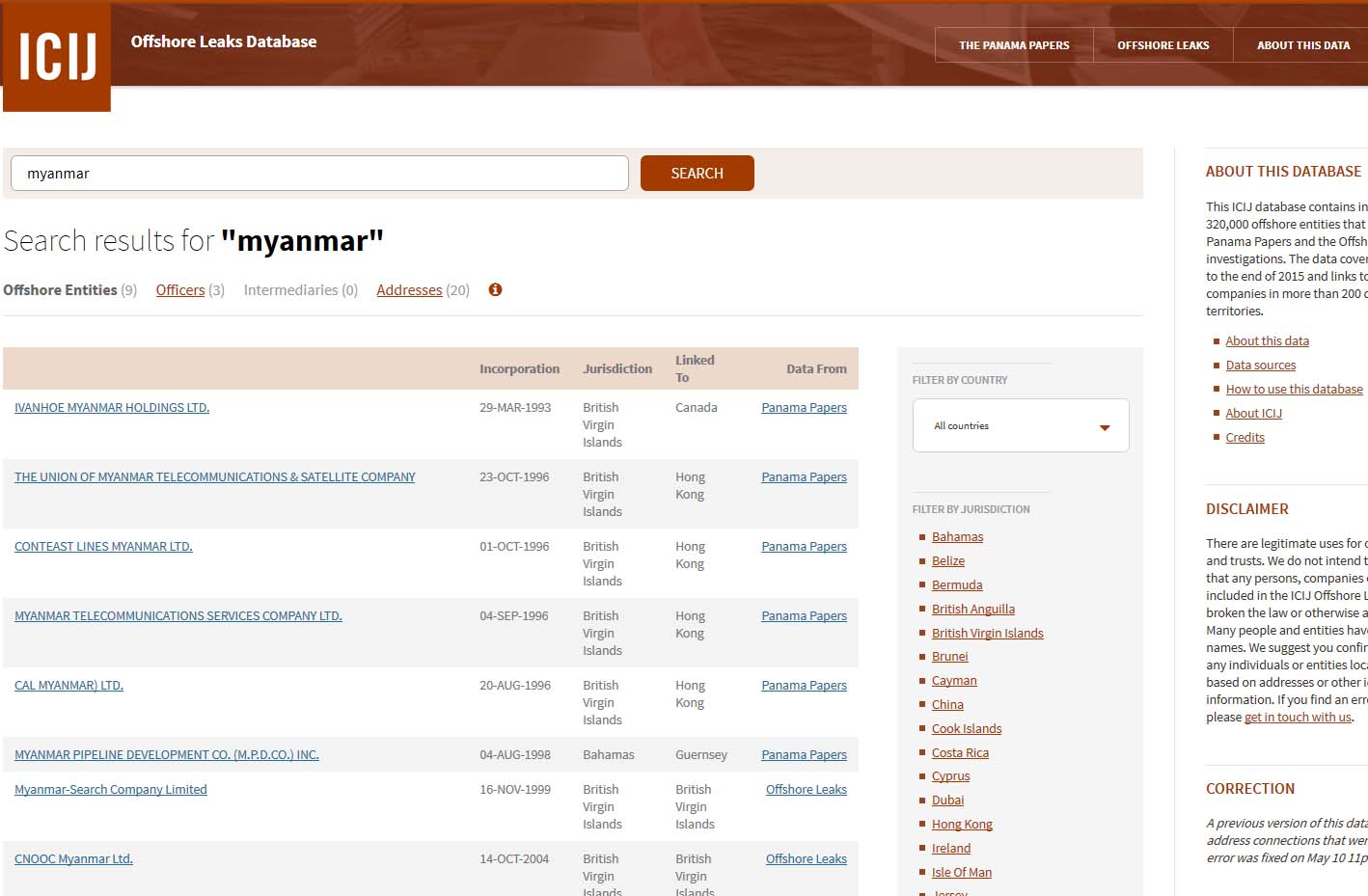Viewport: 1368px width, 896px height.
Task: Filter jurisdiction by Ireland
Action: (951, 849)
